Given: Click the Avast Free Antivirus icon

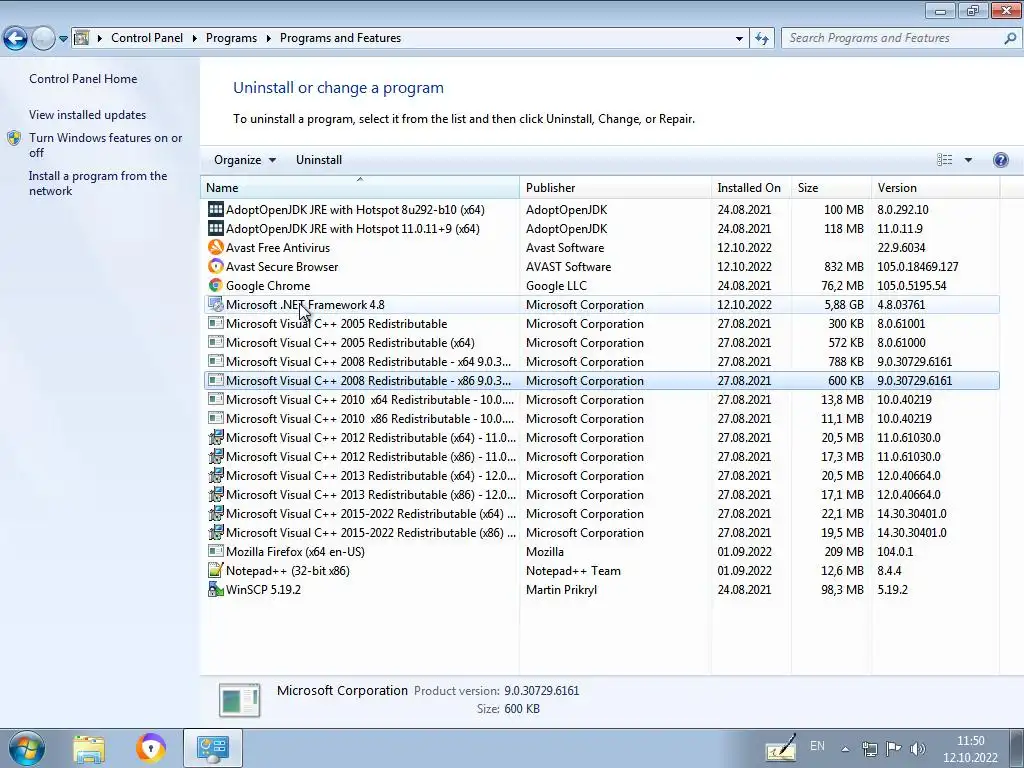Looking at the screenshot, I should 216,248.
